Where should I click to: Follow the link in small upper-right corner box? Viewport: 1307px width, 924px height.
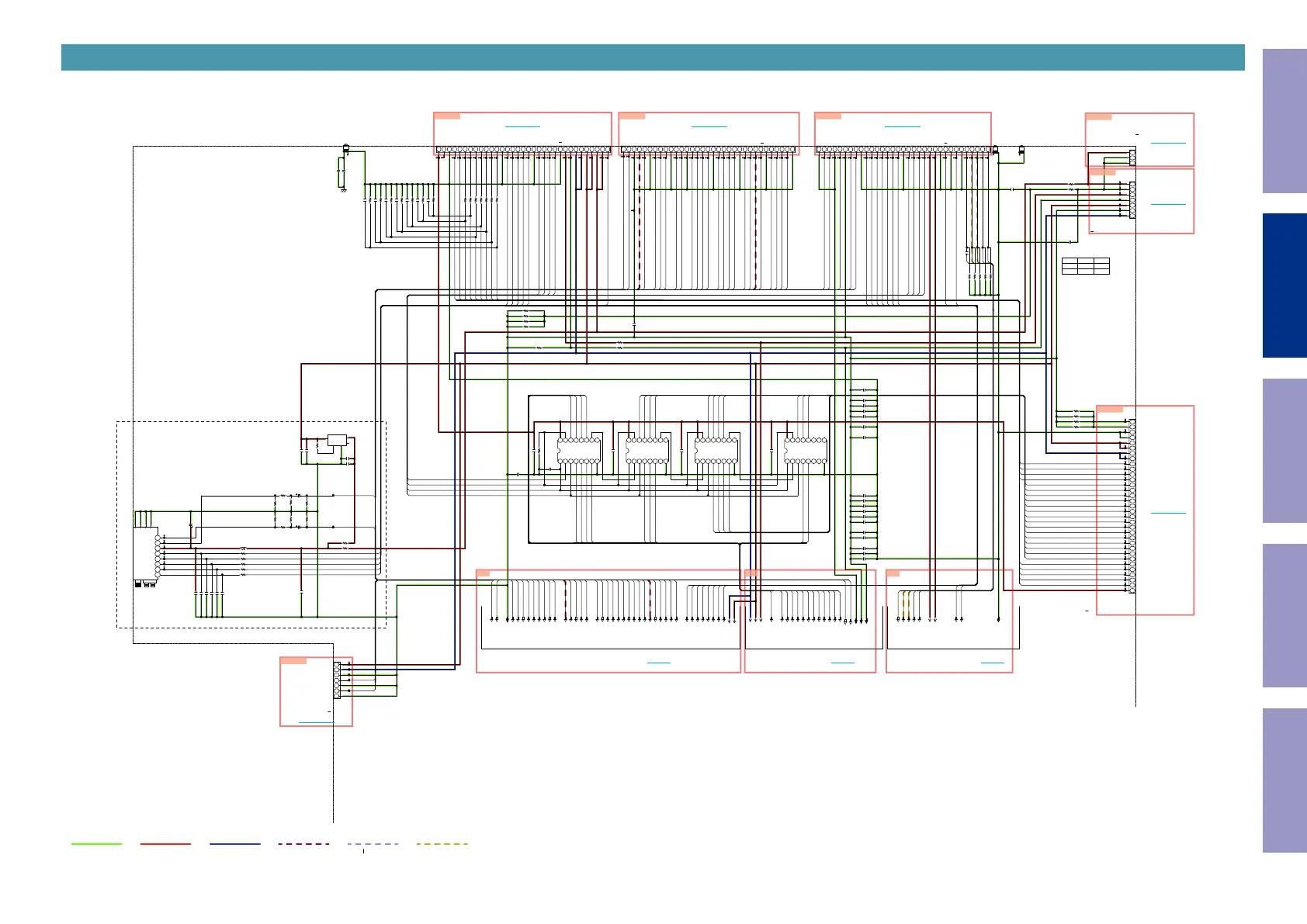(x=1168, y=144)
